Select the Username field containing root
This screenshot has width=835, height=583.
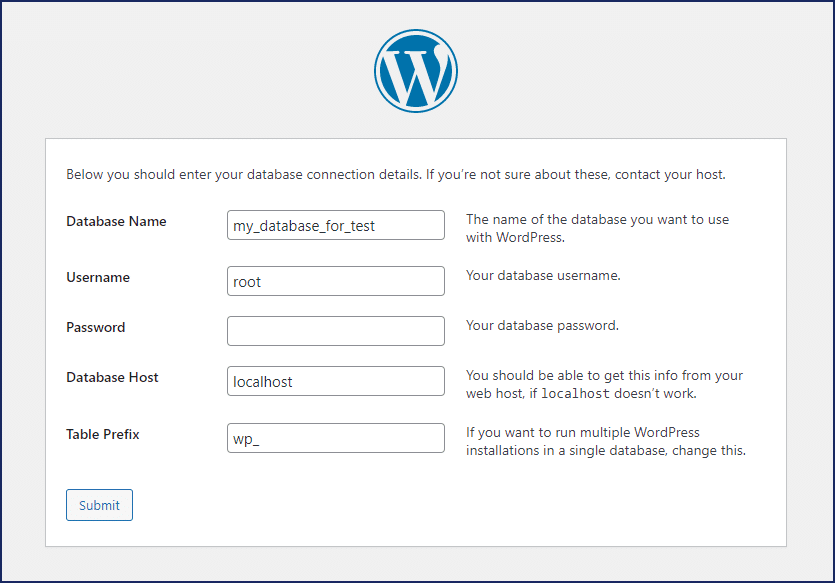tap(335, 281)
